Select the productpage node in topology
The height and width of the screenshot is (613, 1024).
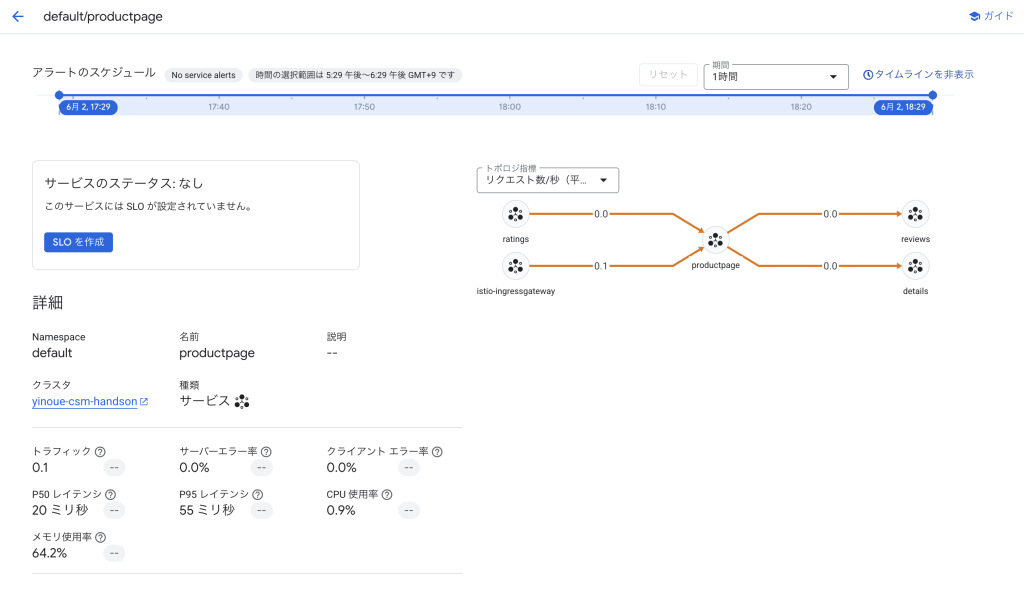tap(715, 240)
